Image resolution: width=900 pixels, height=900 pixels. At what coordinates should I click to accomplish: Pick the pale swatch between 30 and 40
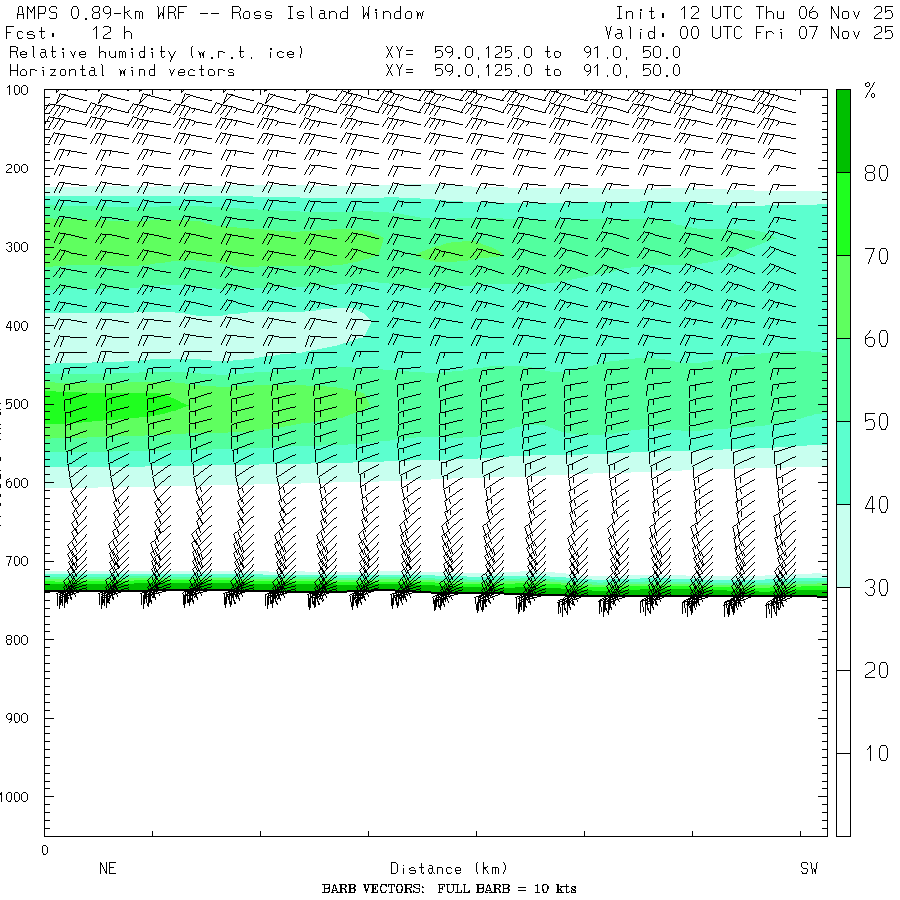[x=843, y=545]
